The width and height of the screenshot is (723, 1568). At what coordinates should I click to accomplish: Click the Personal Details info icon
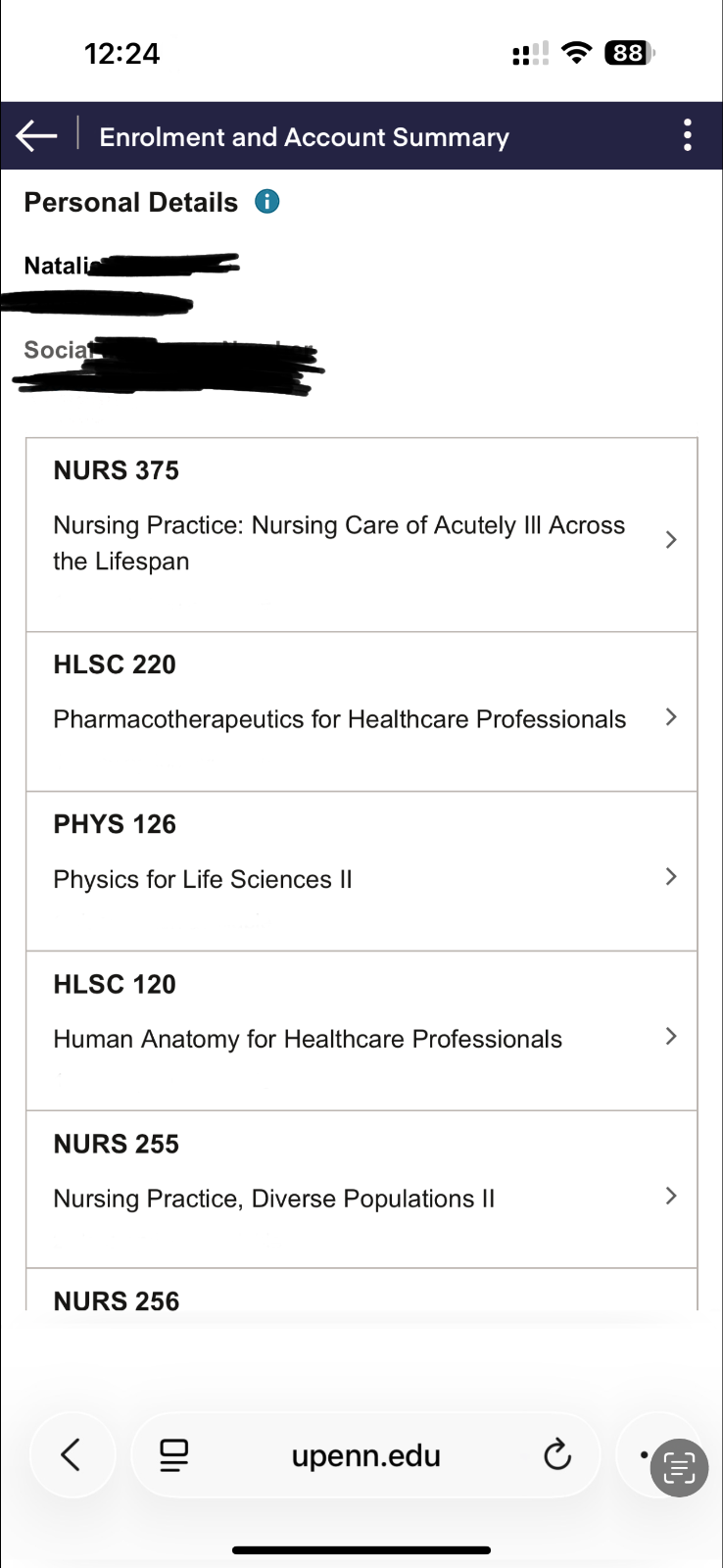[x=266, y=202]
